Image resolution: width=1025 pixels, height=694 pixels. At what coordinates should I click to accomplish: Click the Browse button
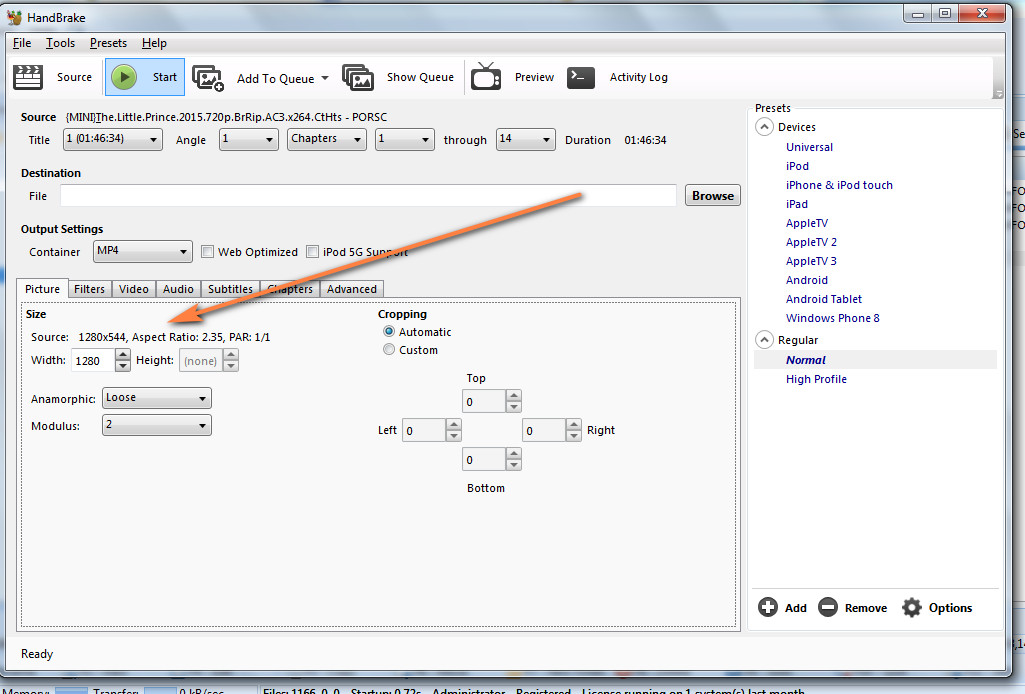pos(713,195)
